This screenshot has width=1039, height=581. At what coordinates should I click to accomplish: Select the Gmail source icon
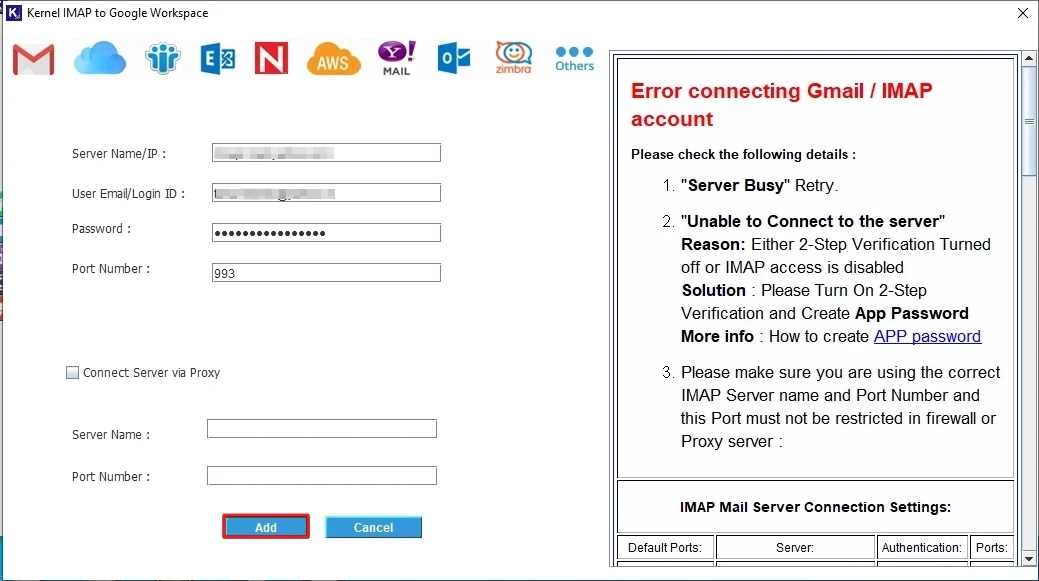pyautogui.click(x=33, y=59)
